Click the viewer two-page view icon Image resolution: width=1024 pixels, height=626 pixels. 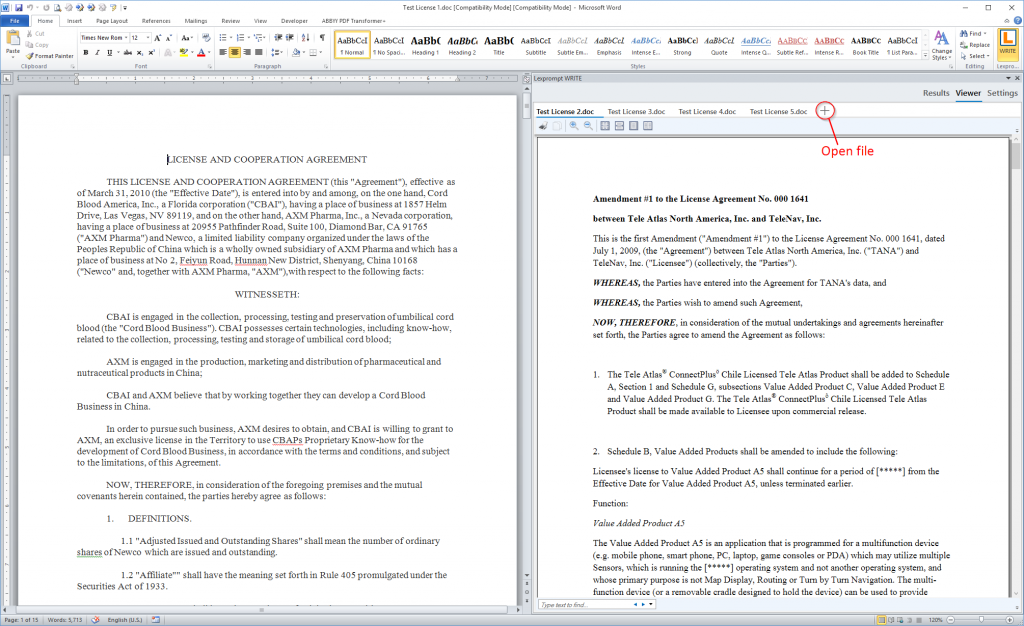(x=648, y=126)
